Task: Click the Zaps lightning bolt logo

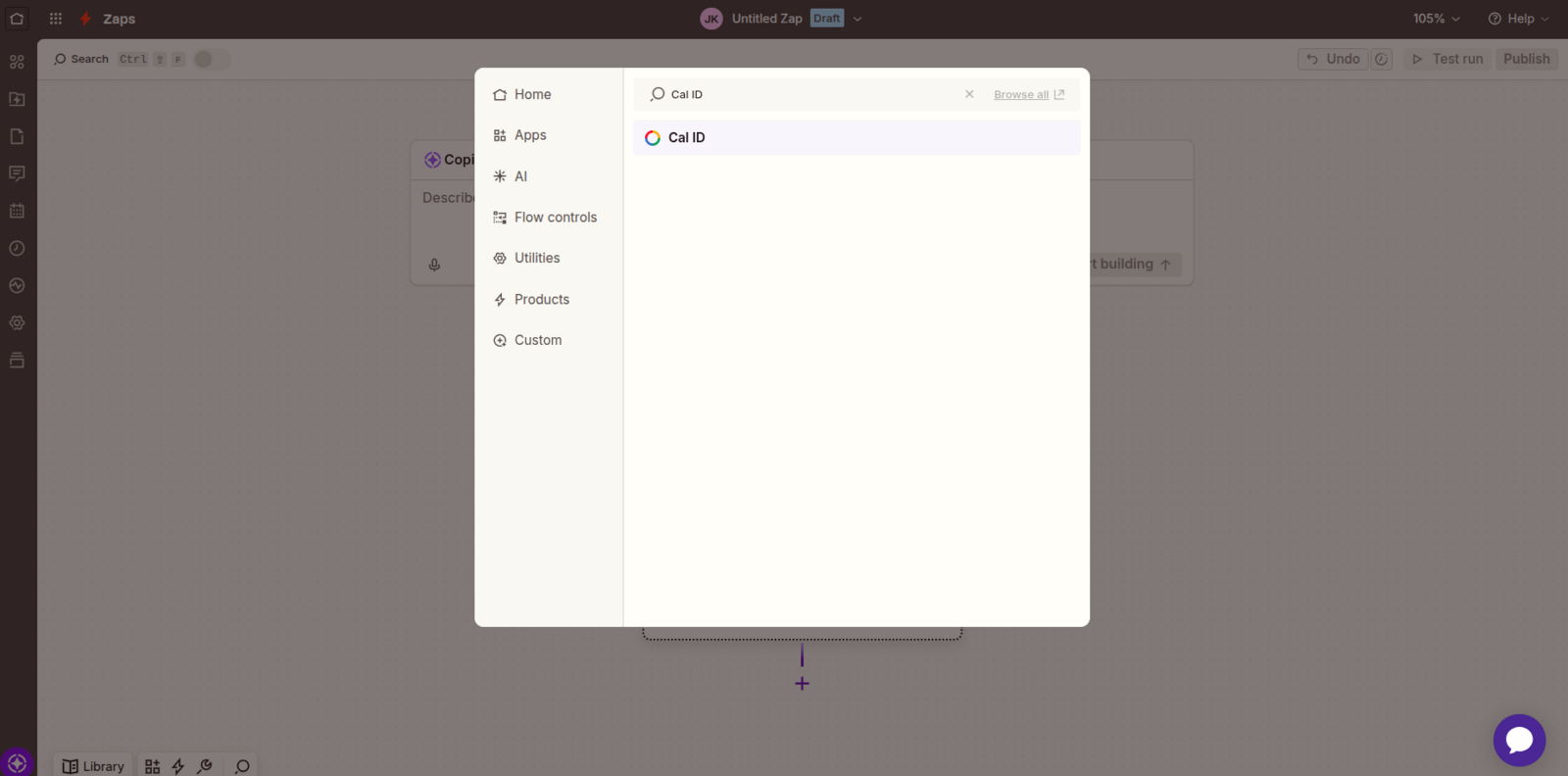Action: [85, 19]
